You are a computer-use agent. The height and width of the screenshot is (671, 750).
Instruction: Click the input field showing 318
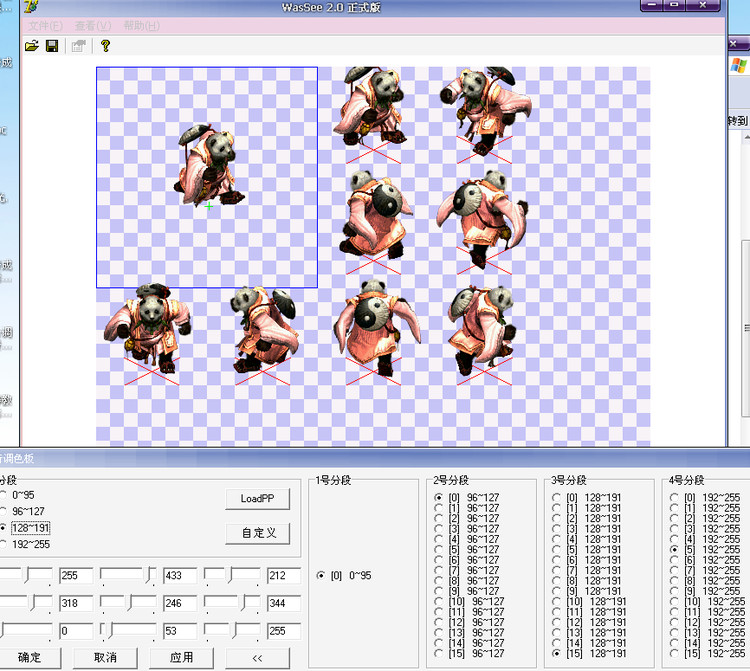click(x=76, y=603)
